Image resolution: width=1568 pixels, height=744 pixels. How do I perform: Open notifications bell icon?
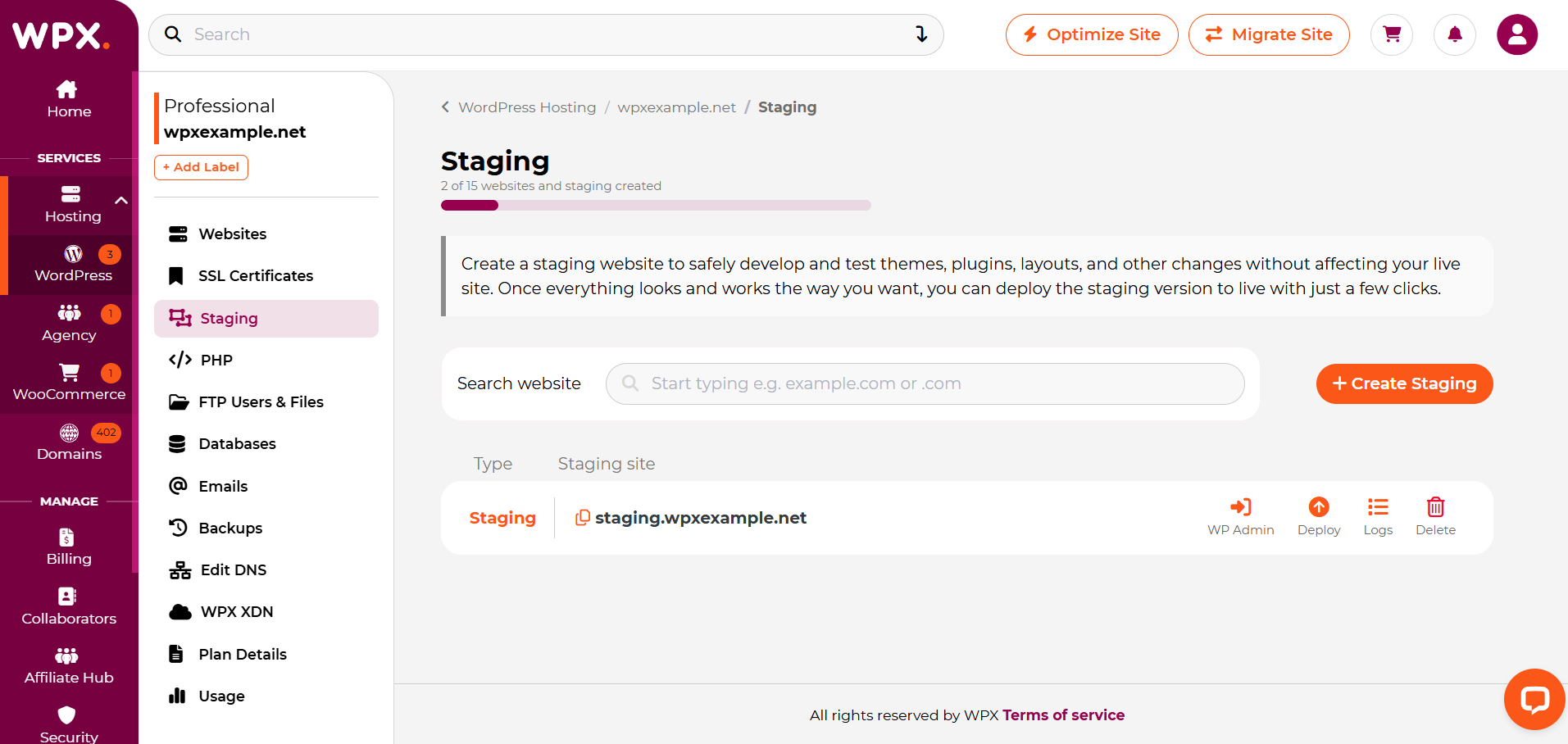(x=1455, y=34)
